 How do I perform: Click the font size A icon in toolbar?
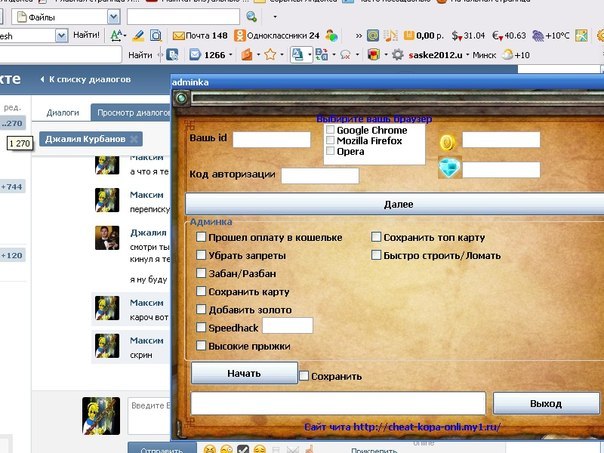[116, 36]
